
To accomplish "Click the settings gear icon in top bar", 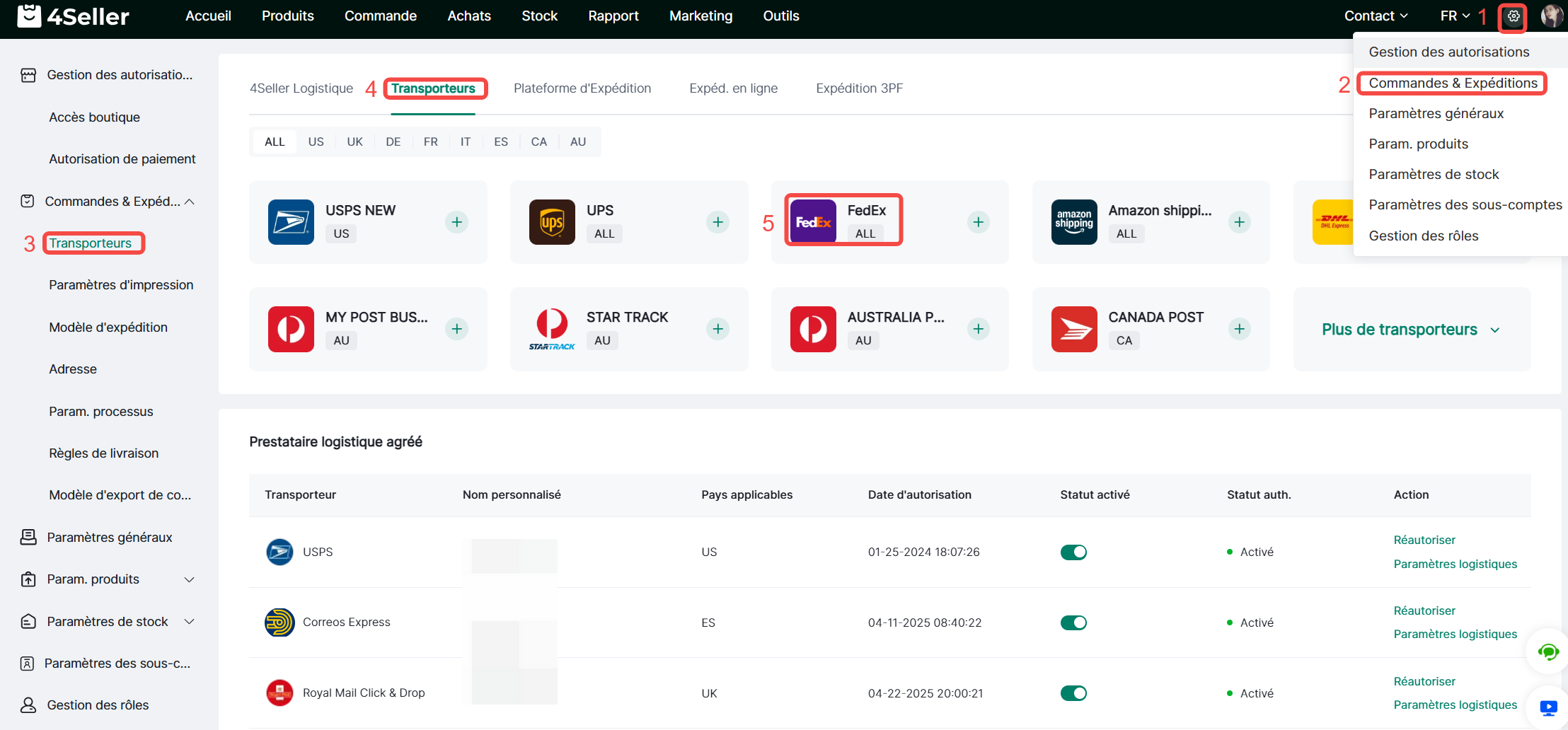I will 1513,16.
